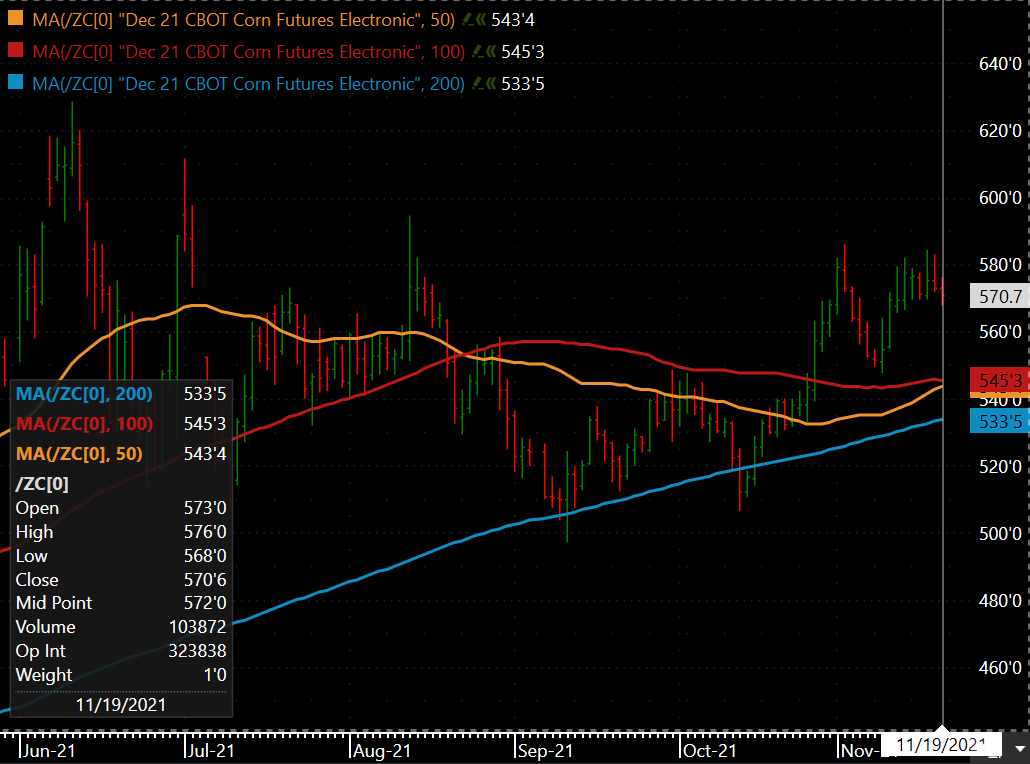This screenshot has height=764, width=1030.
Task: Click the 543'4 value in the top legend
Action: (513, 20)
